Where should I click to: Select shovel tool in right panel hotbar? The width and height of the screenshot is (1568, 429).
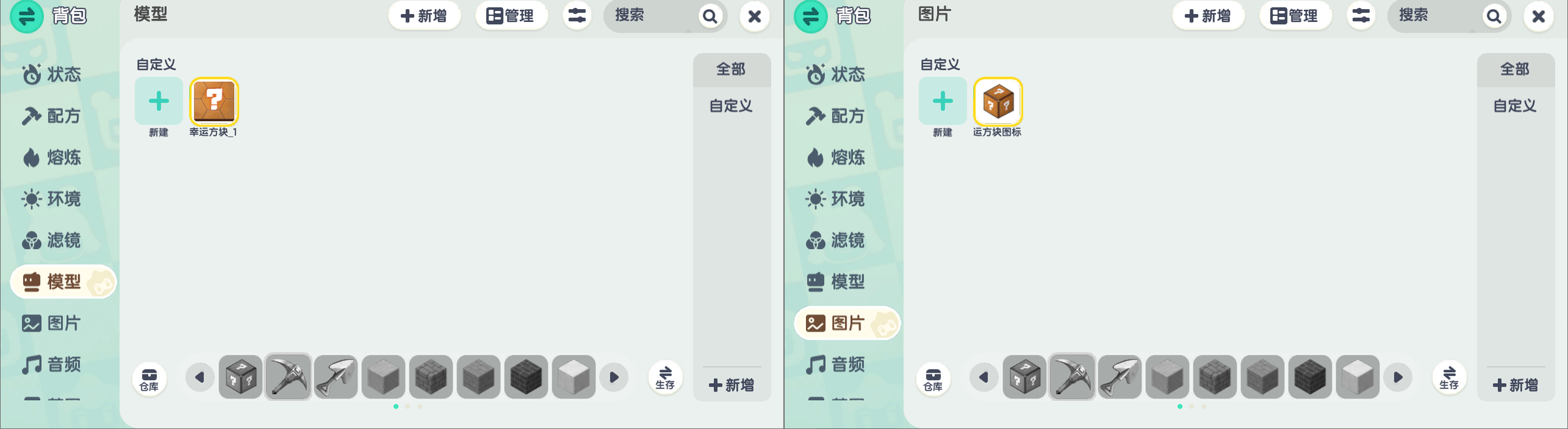coord(1119,377)
